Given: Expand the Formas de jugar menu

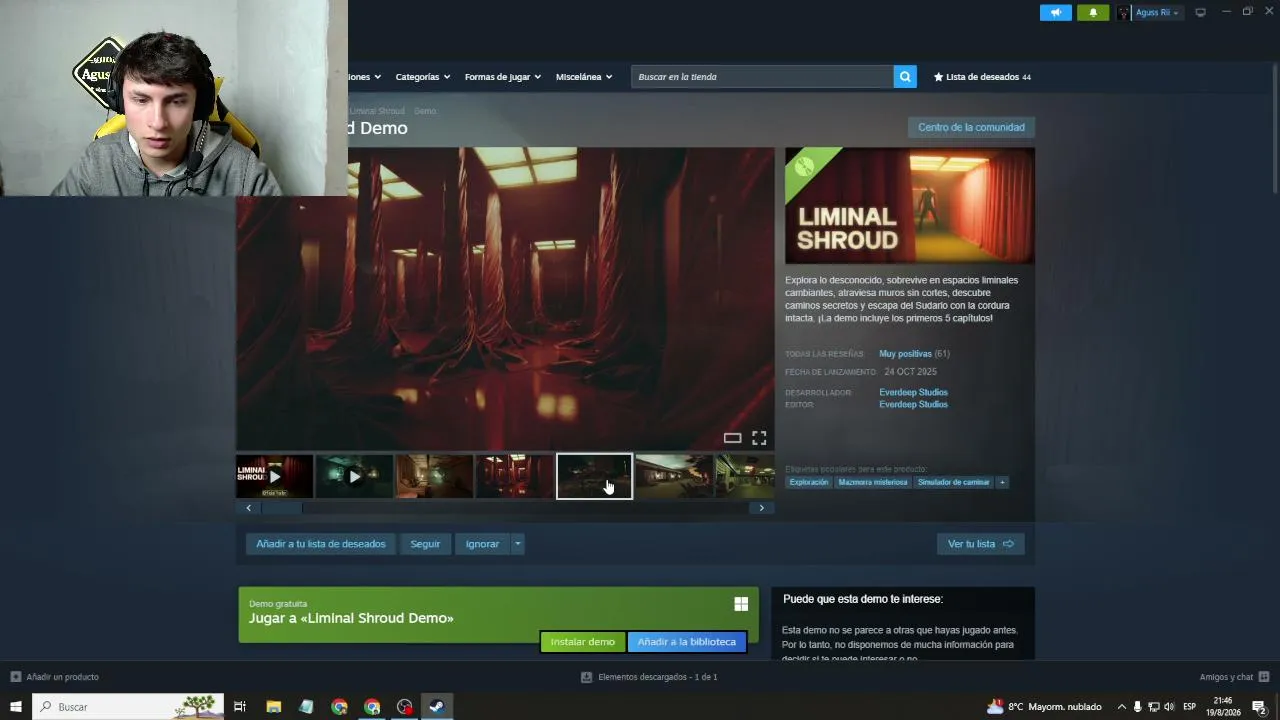Looking at the screenshot, I should point(502,77).
